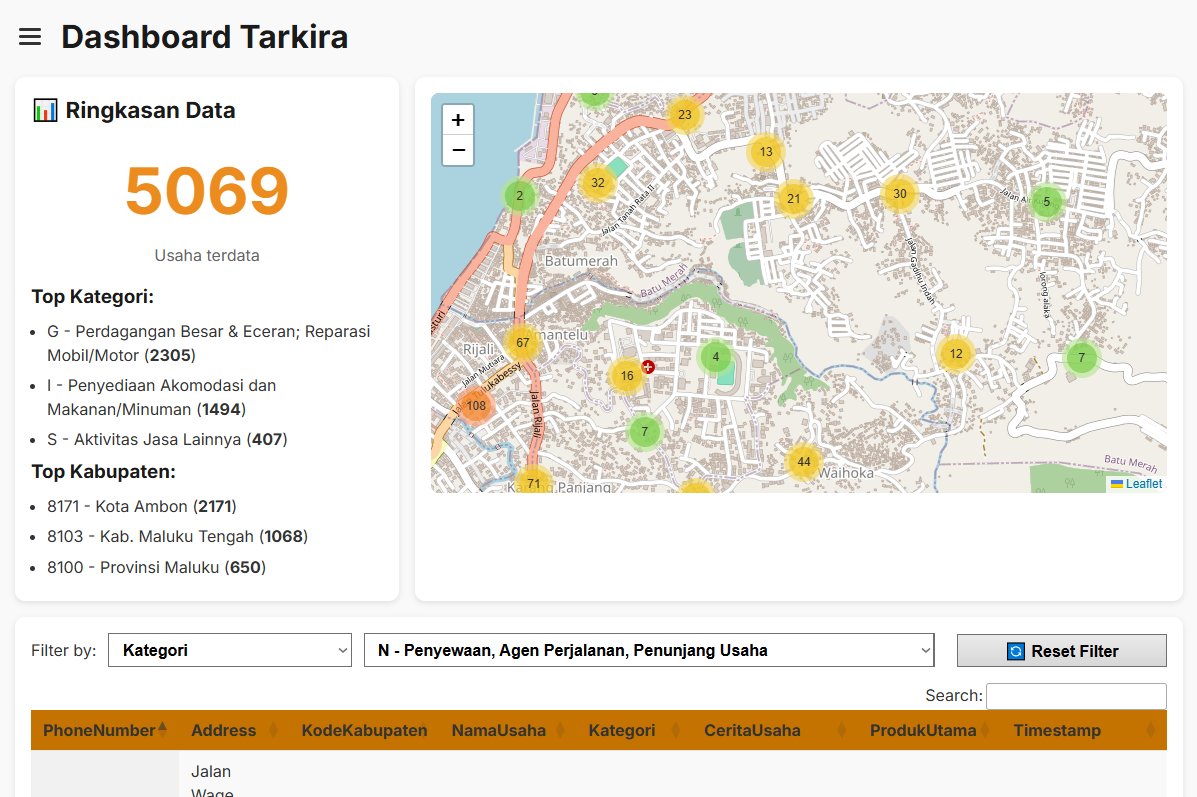Image resolution: width=1197 pixels, height=797 pixels.
Task: Click the 'Top Kabupaten:' heading
Action: [103, 472]
